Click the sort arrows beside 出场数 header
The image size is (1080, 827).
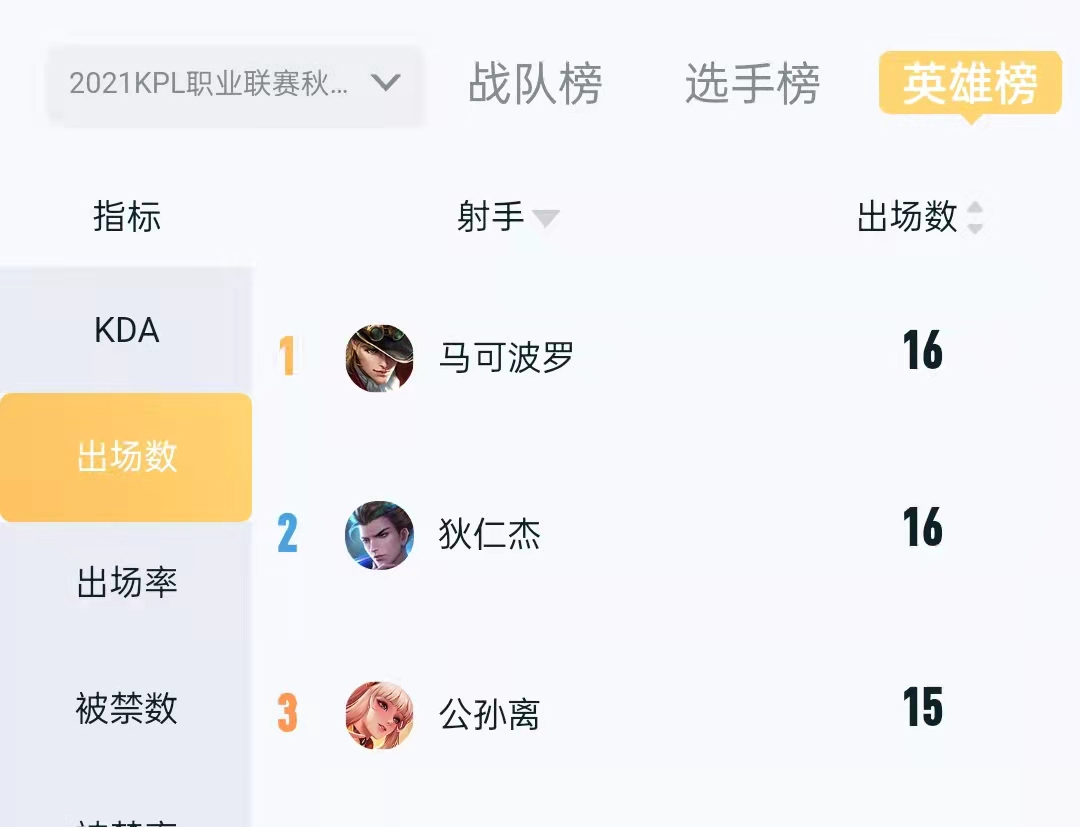click(x=975, y=218)
